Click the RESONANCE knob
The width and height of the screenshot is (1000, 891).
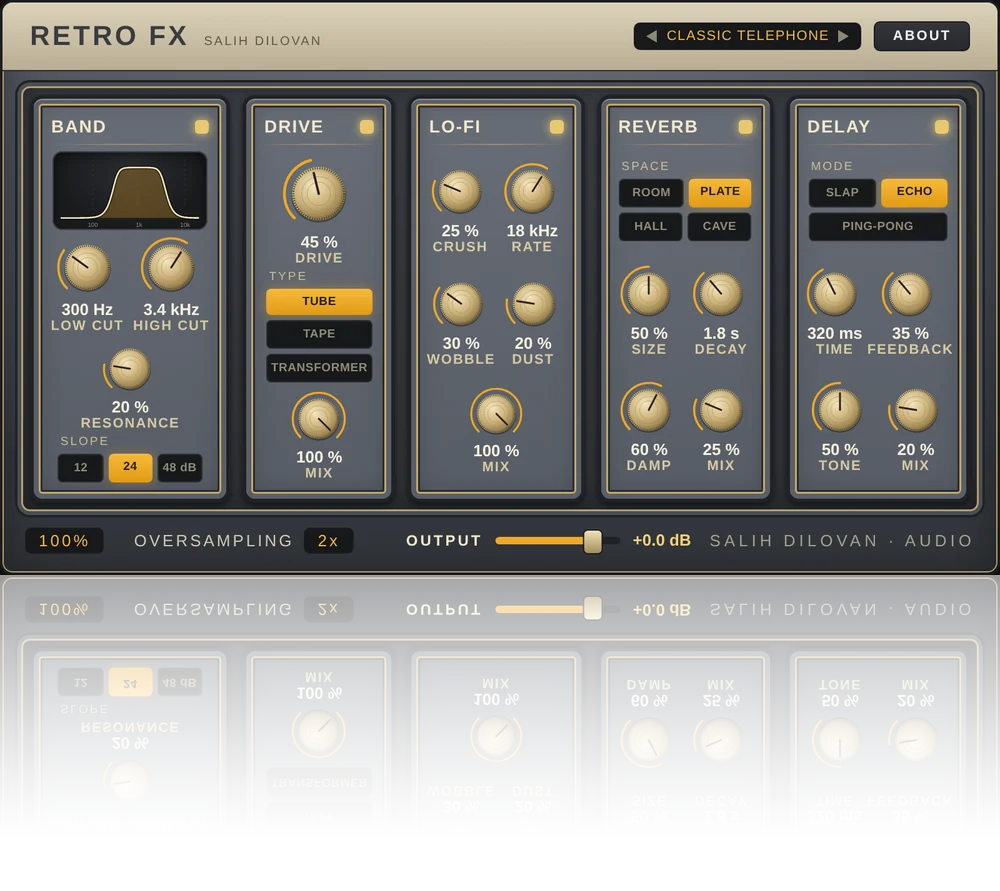pos(129,369)
